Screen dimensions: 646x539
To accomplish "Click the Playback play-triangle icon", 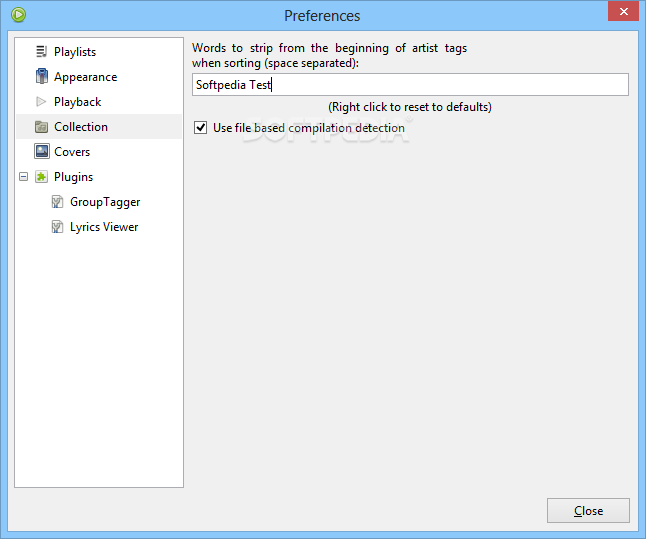I will pyautogui.click(x=41, y=101).
